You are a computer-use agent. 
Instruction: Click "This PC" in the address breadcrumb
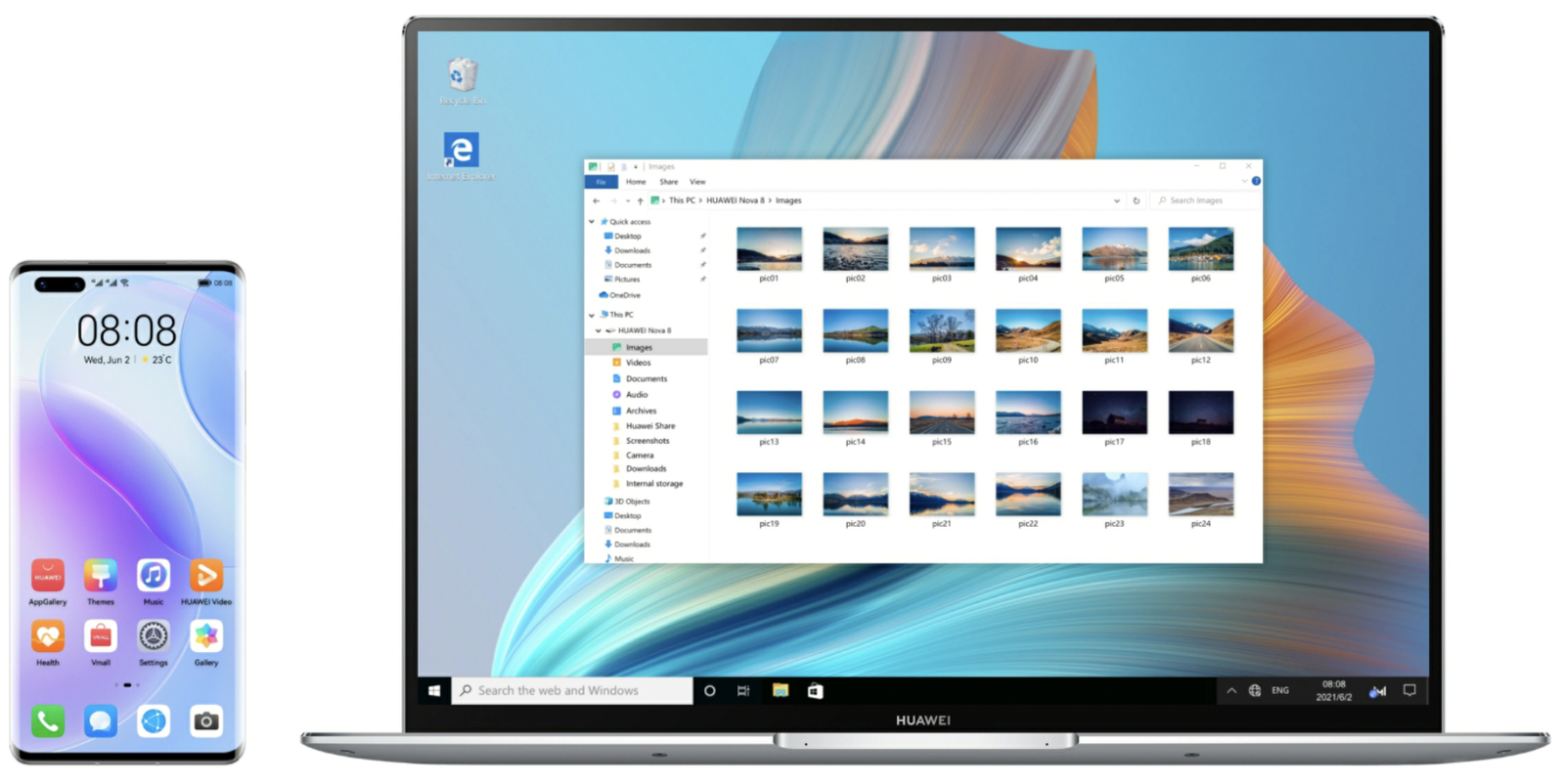pyautogui.click(x=682, y=200)
